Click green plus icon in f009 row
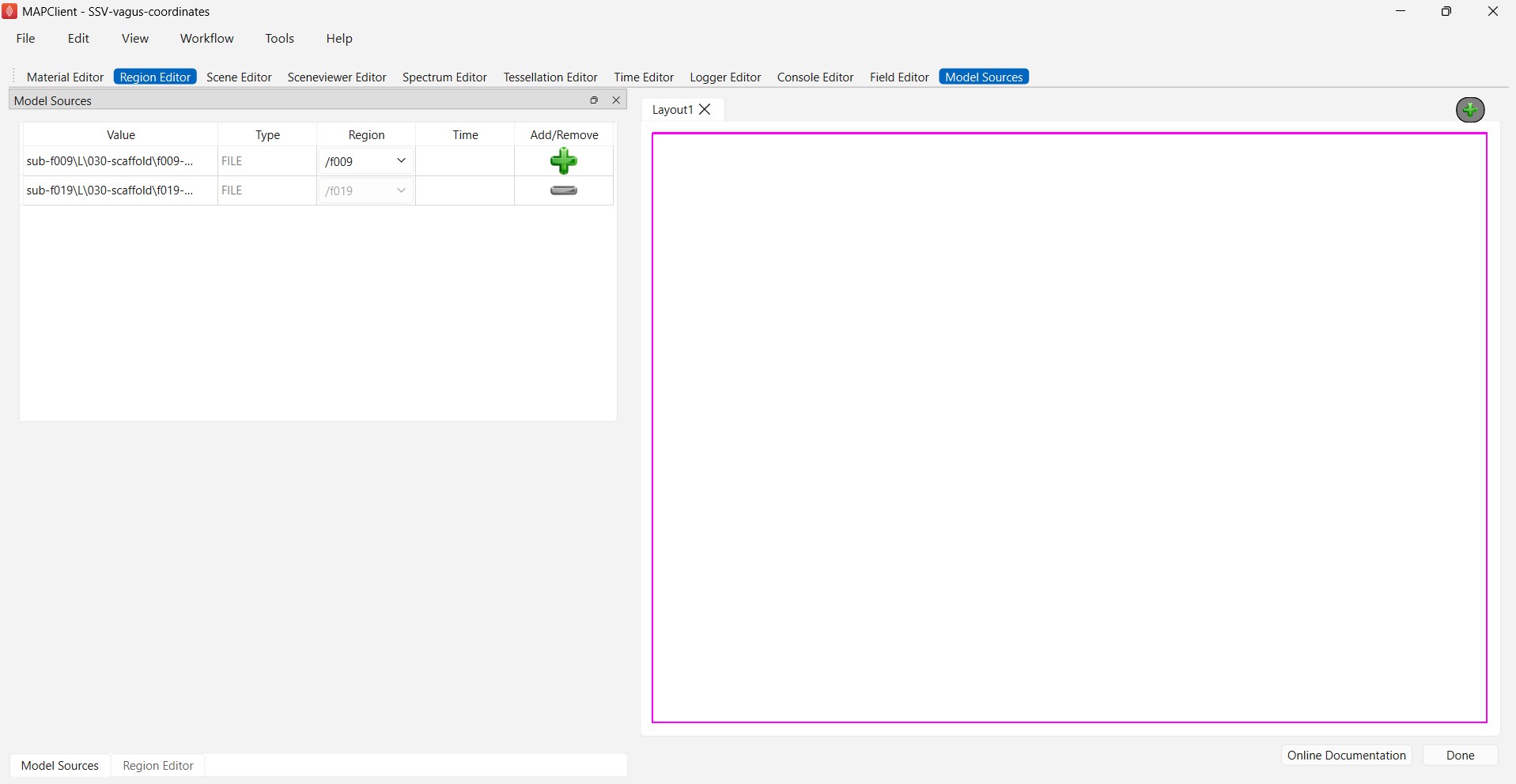Screen dimensions: 1516x784 coord(564,160)
